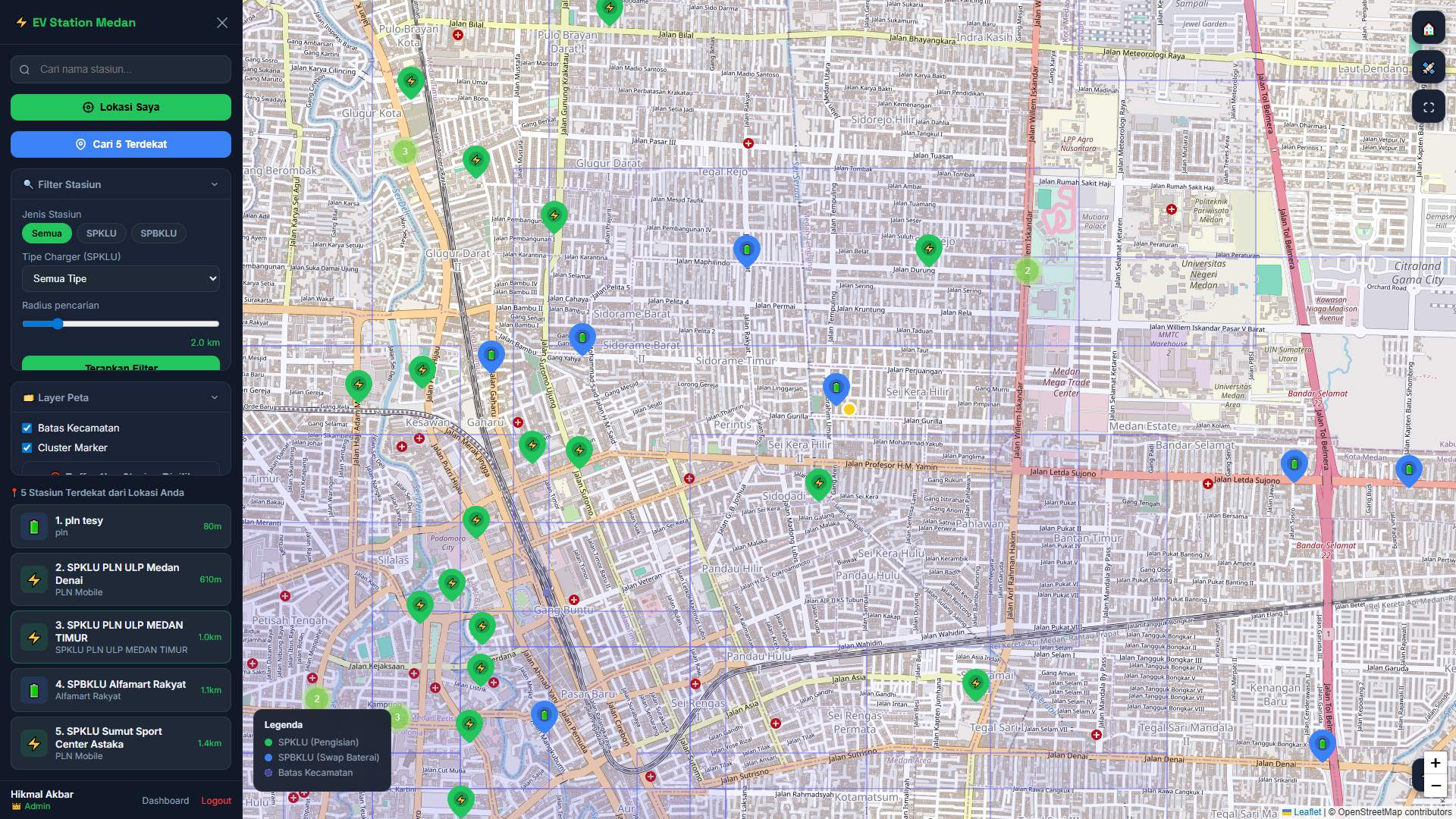Screen dimensions: 1456x819
Task: Click green SPKLU marker near Podomoro City
Action: [476, 520]
